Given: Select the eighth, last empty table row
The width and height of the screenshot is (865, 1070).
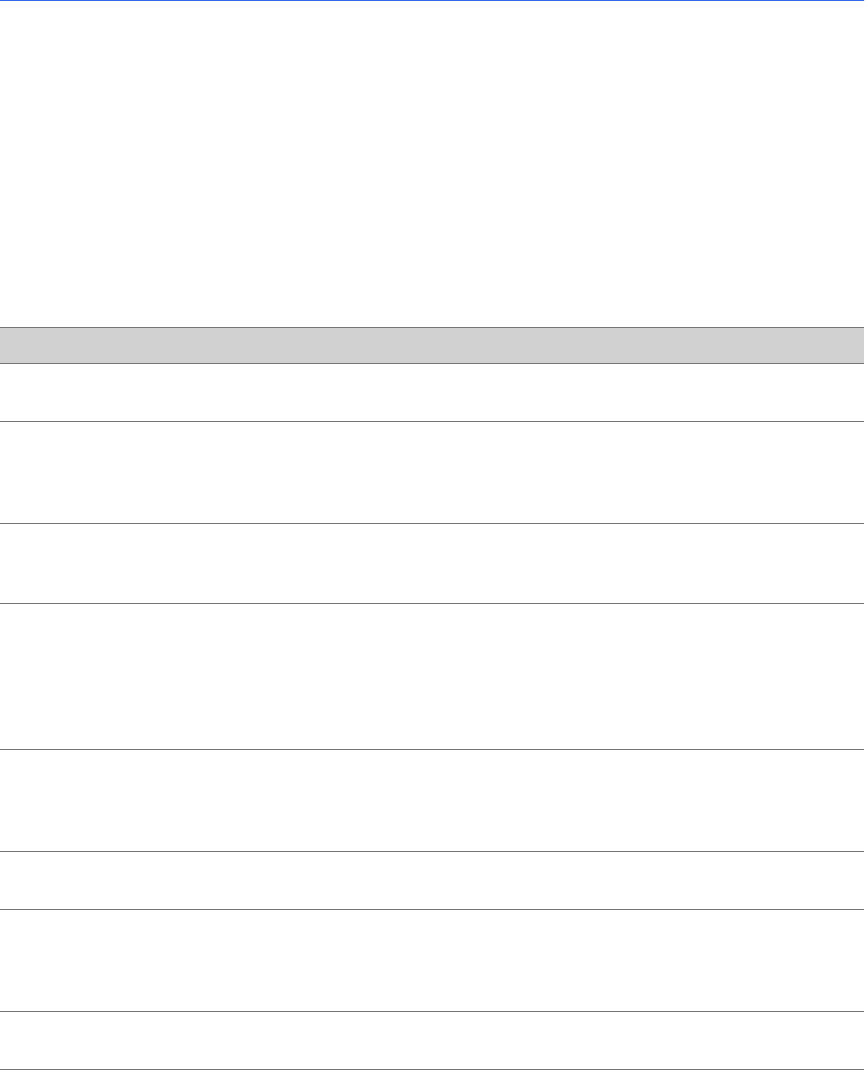Looking at the screenshot, I should click(432, 1041).
